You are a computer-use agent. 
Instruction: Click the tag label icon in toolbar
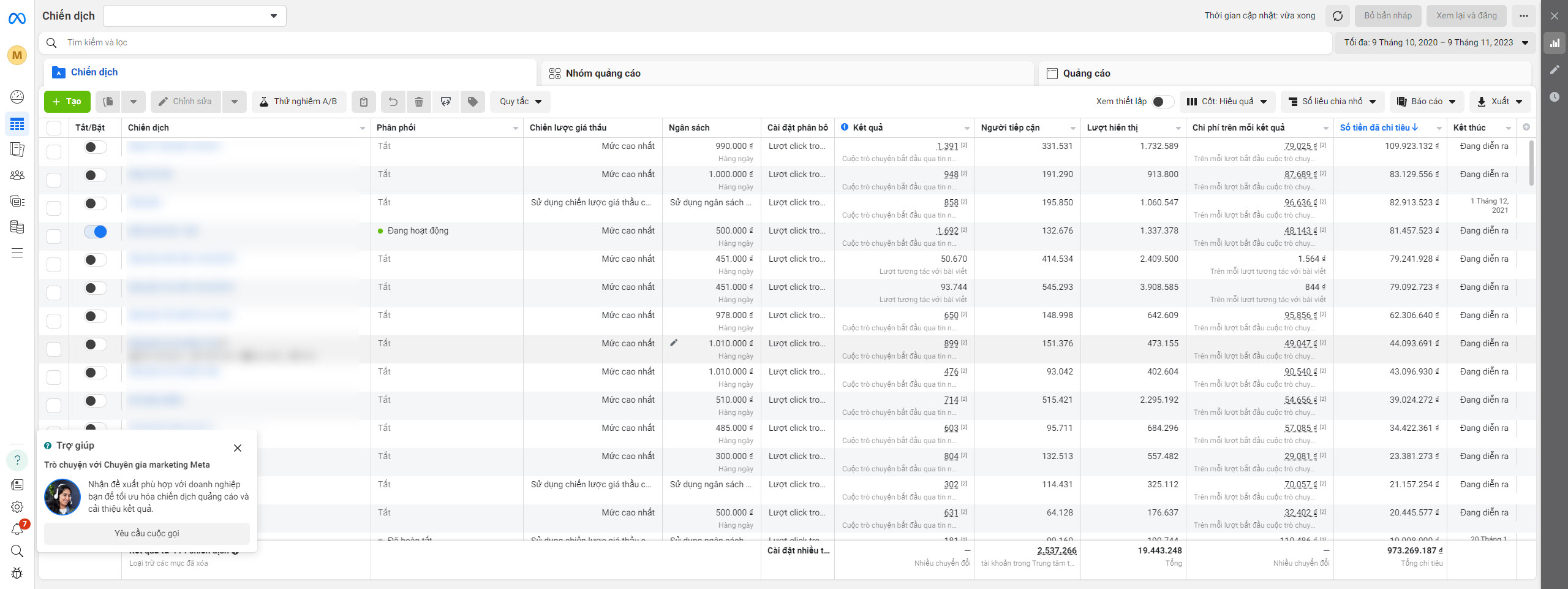472,102
